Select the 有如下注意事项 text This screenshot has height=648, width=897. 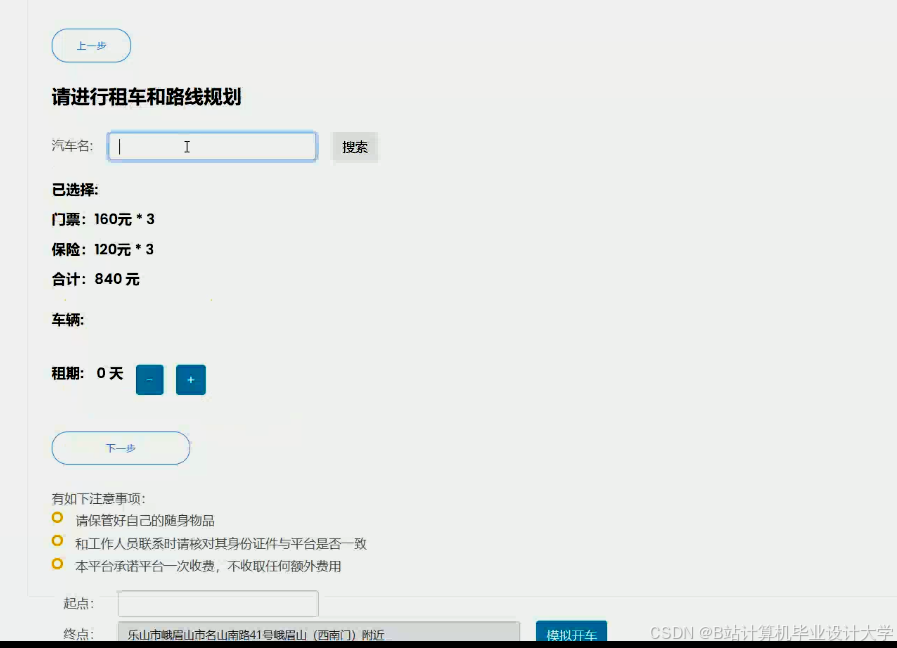(x=98, y=499)
